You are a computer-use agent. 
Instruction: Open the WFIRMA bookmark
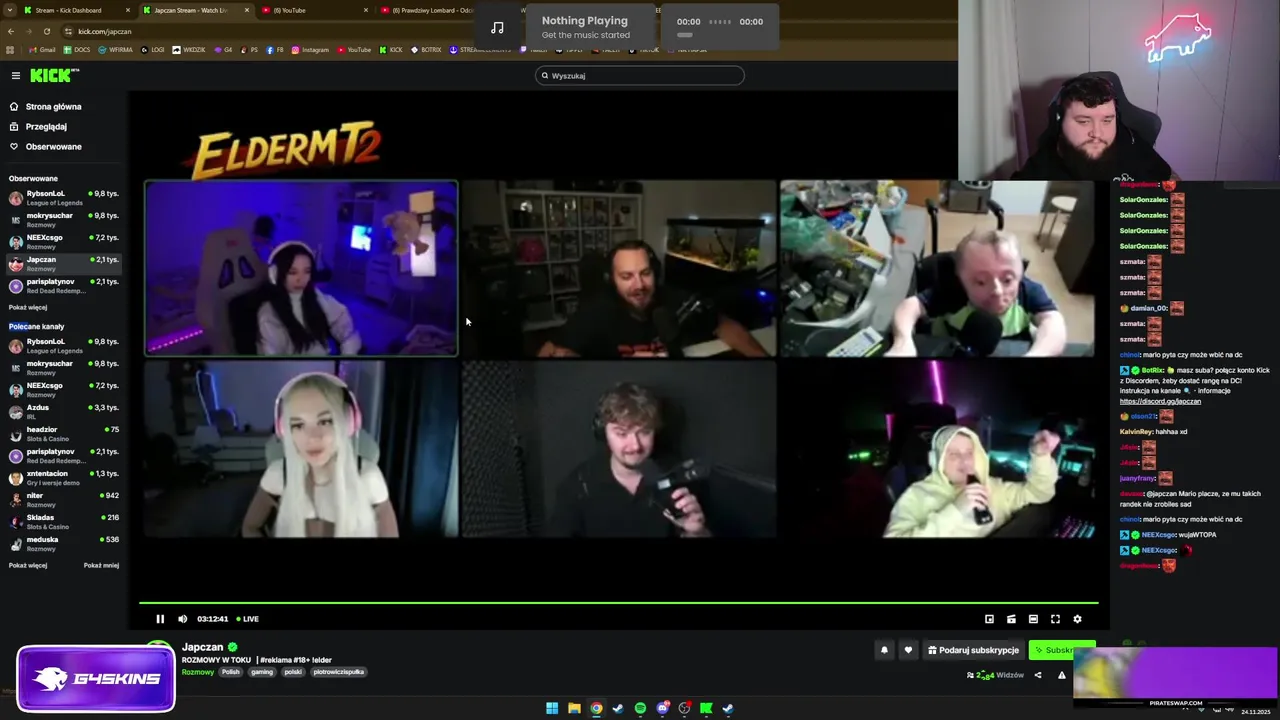point(115,50)
